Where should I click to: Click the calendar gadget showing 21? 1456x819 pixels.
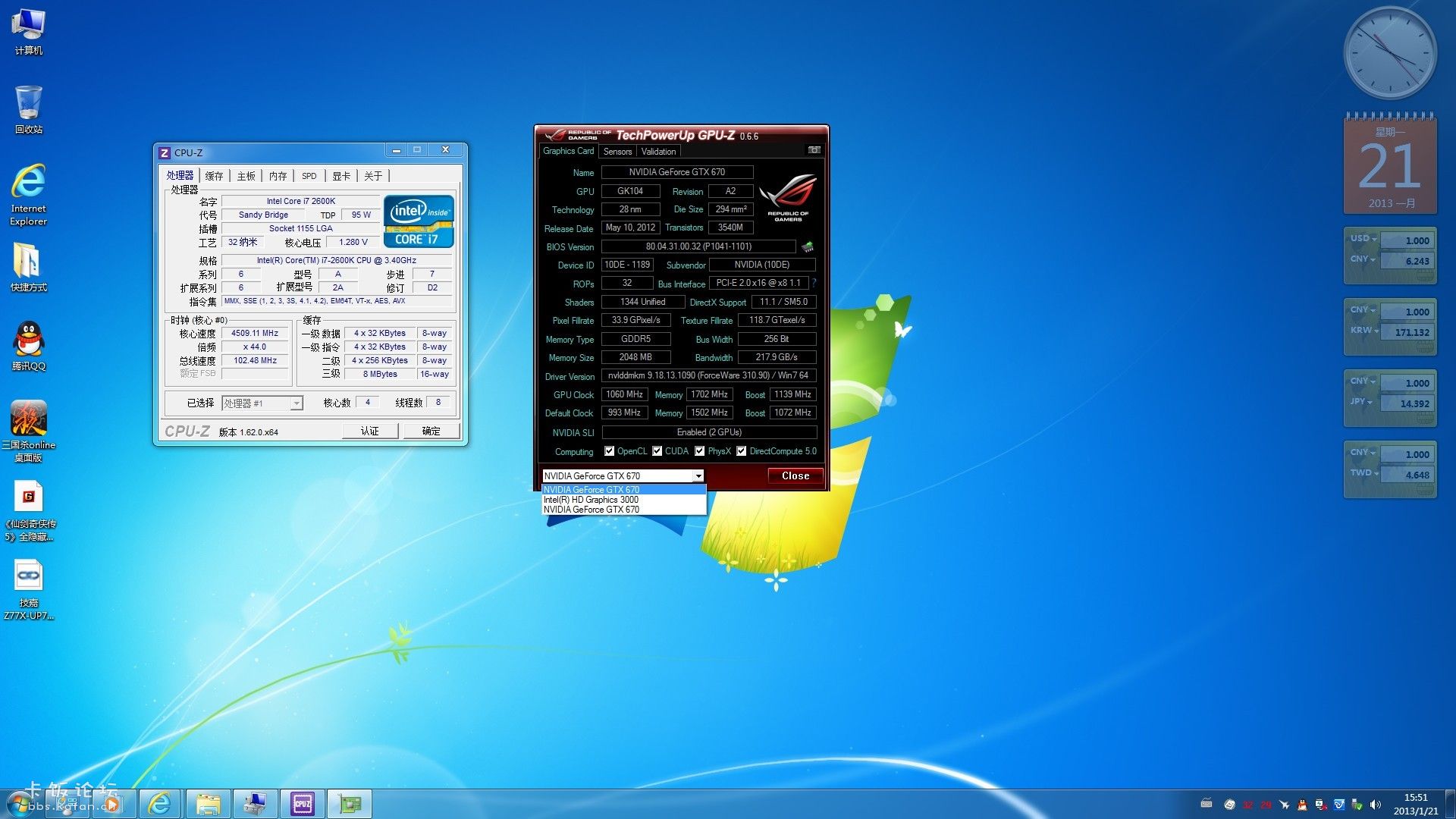coord(1390,163)
